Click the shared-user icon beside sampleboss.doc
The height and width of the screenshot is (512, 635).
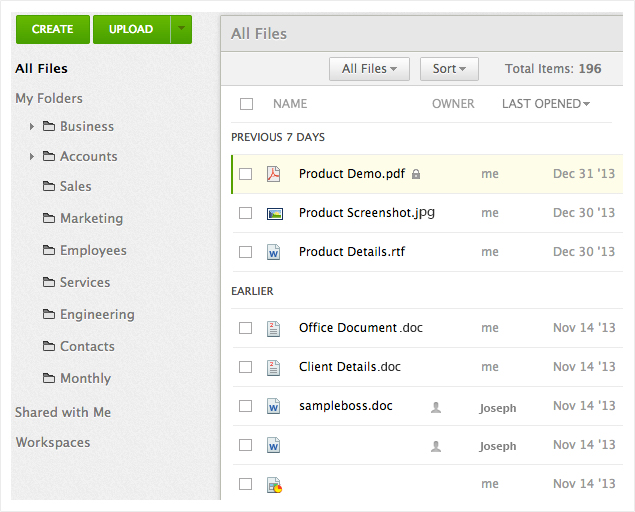coord(435,407)
